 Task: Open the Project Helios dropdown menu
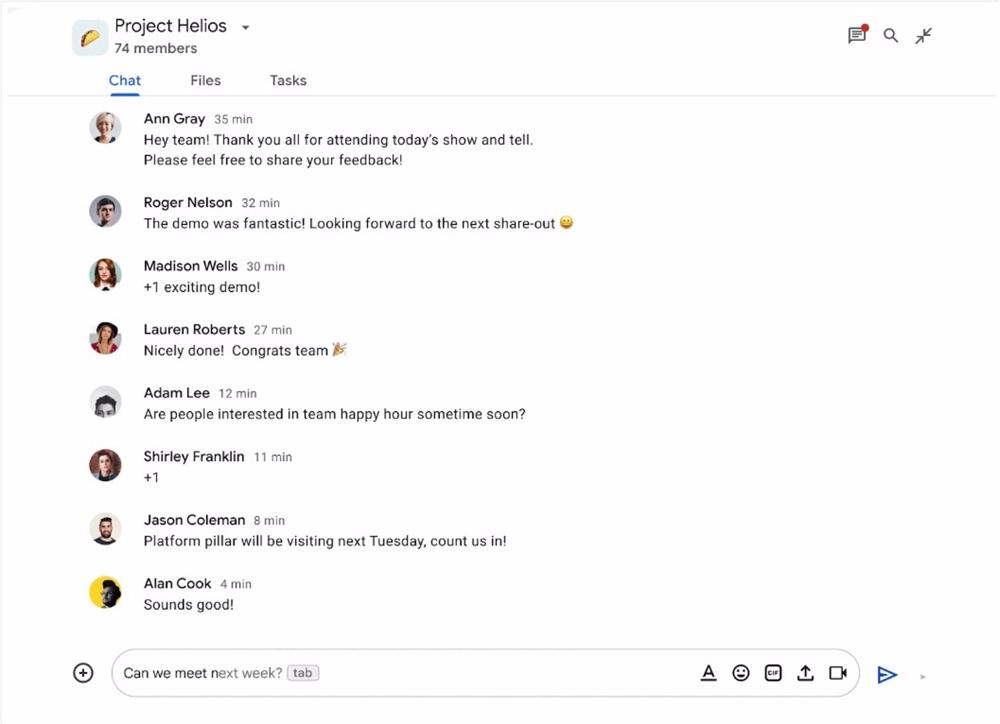(245, 27)
